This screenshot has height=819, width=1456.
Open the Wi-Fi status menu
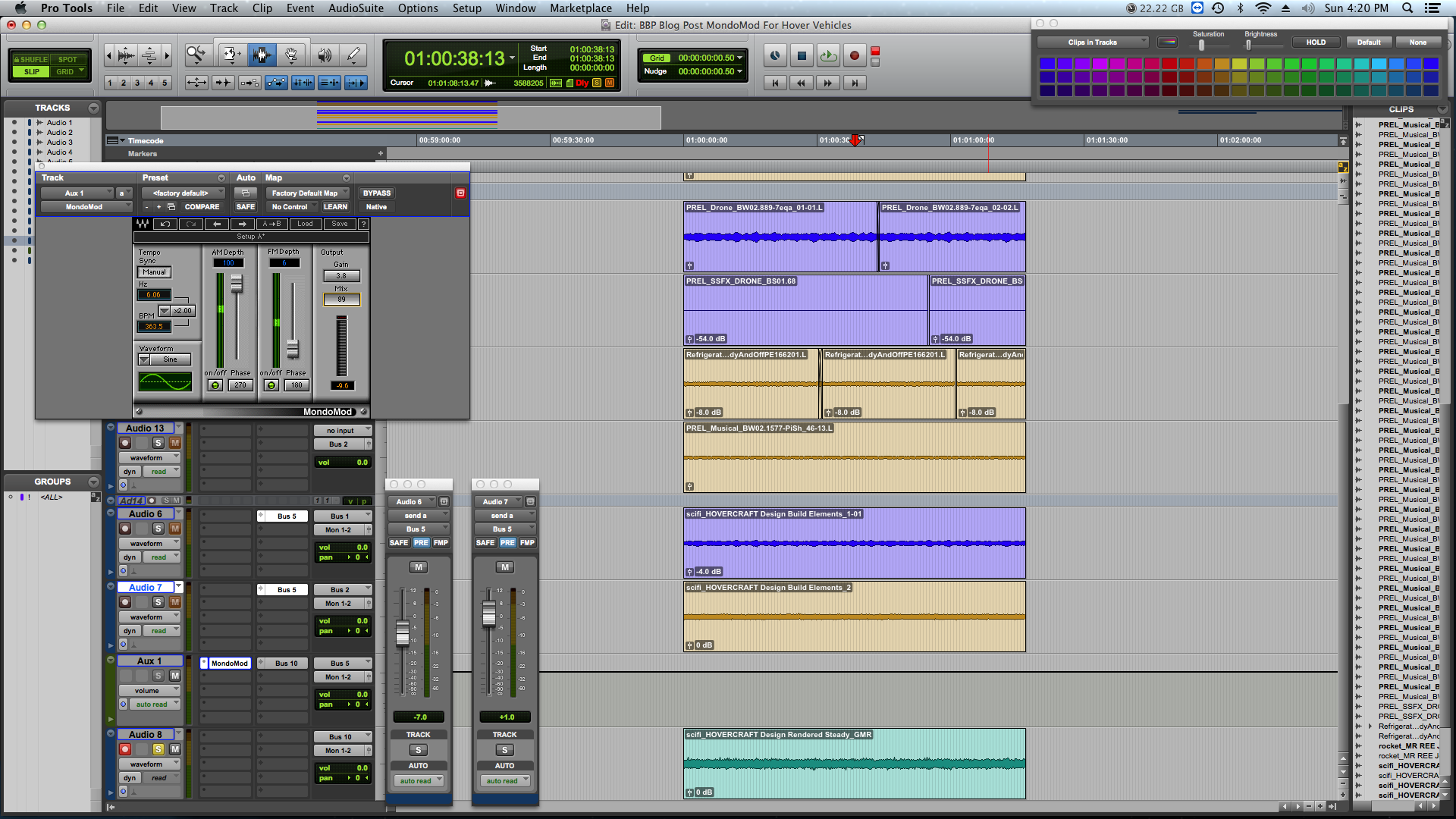tap(1263, 8)
